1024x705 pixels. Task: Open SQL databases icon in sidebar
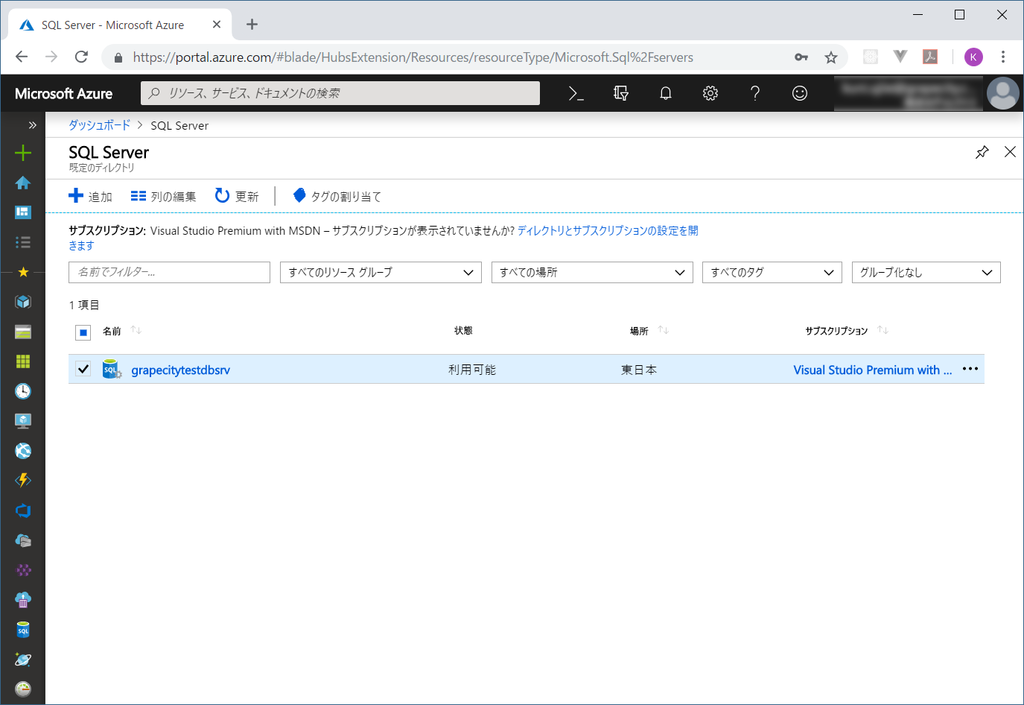23,630
